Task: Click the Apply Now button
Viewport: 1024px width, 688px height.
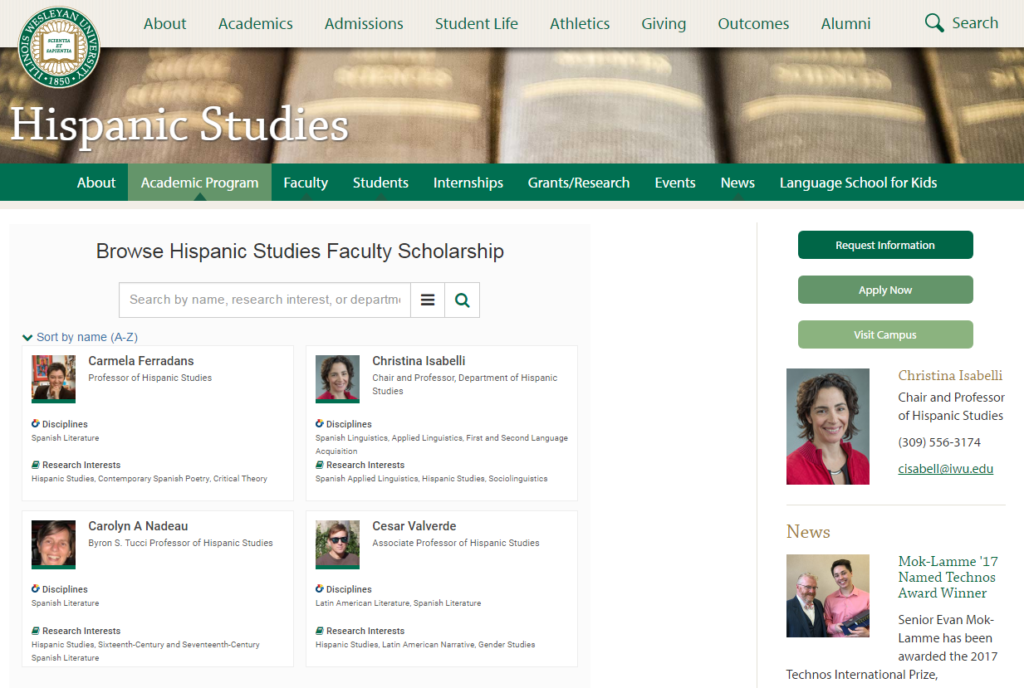Action: click(x=885, y=290)
